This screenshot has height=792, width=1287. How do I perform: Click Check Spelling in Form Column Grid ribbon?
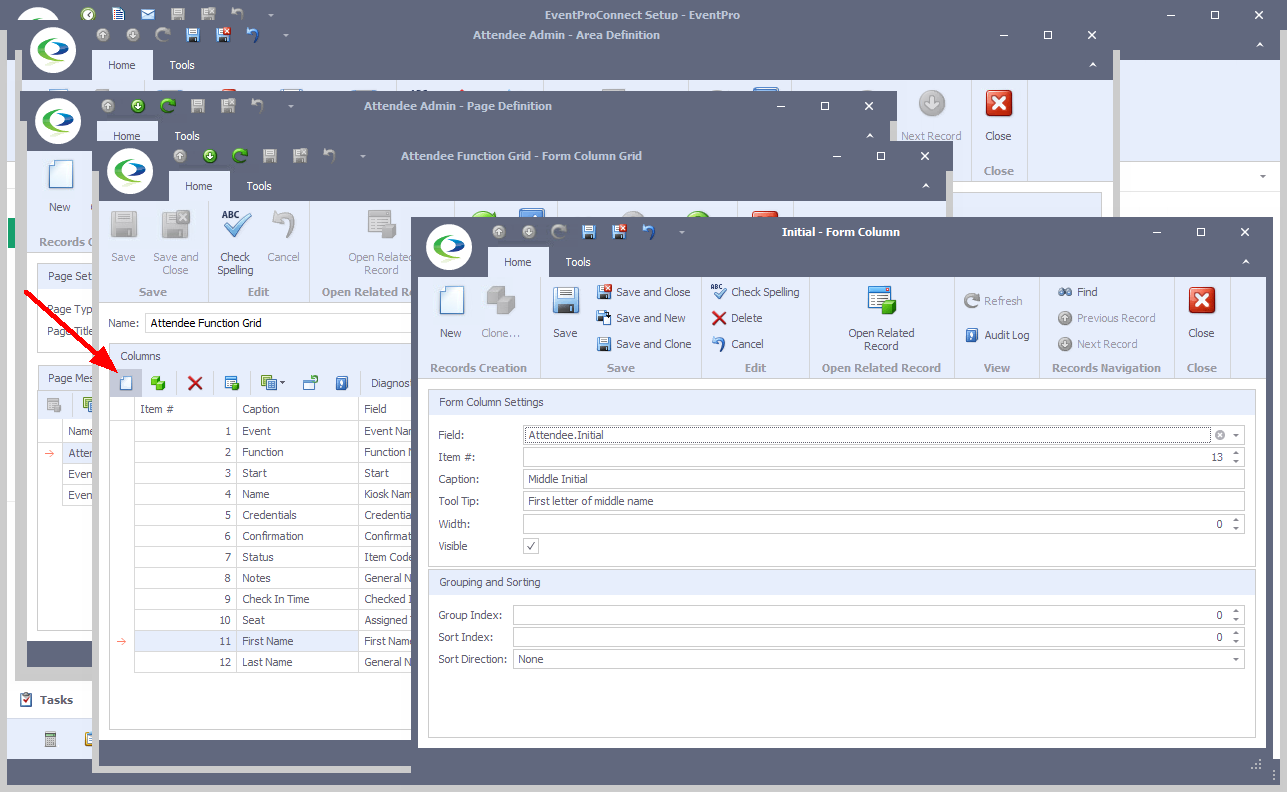pos(235,242)
